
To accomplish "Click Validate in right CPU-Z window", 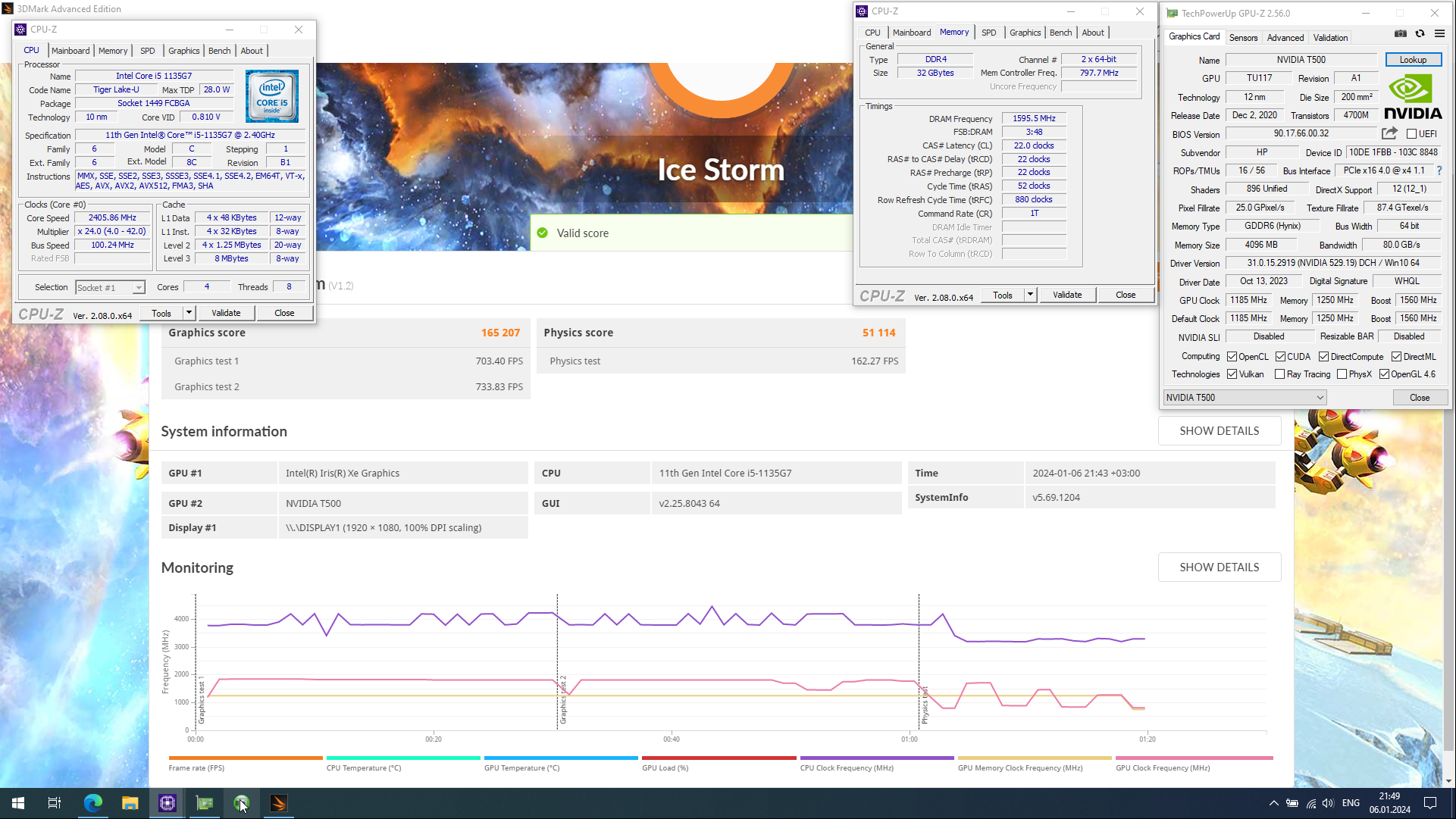I will pos(1067,294).
